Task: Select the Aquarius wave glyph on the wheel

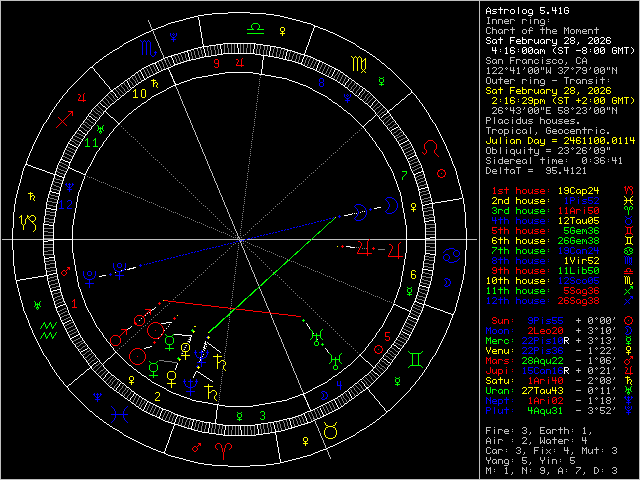Action: [48, 330]
